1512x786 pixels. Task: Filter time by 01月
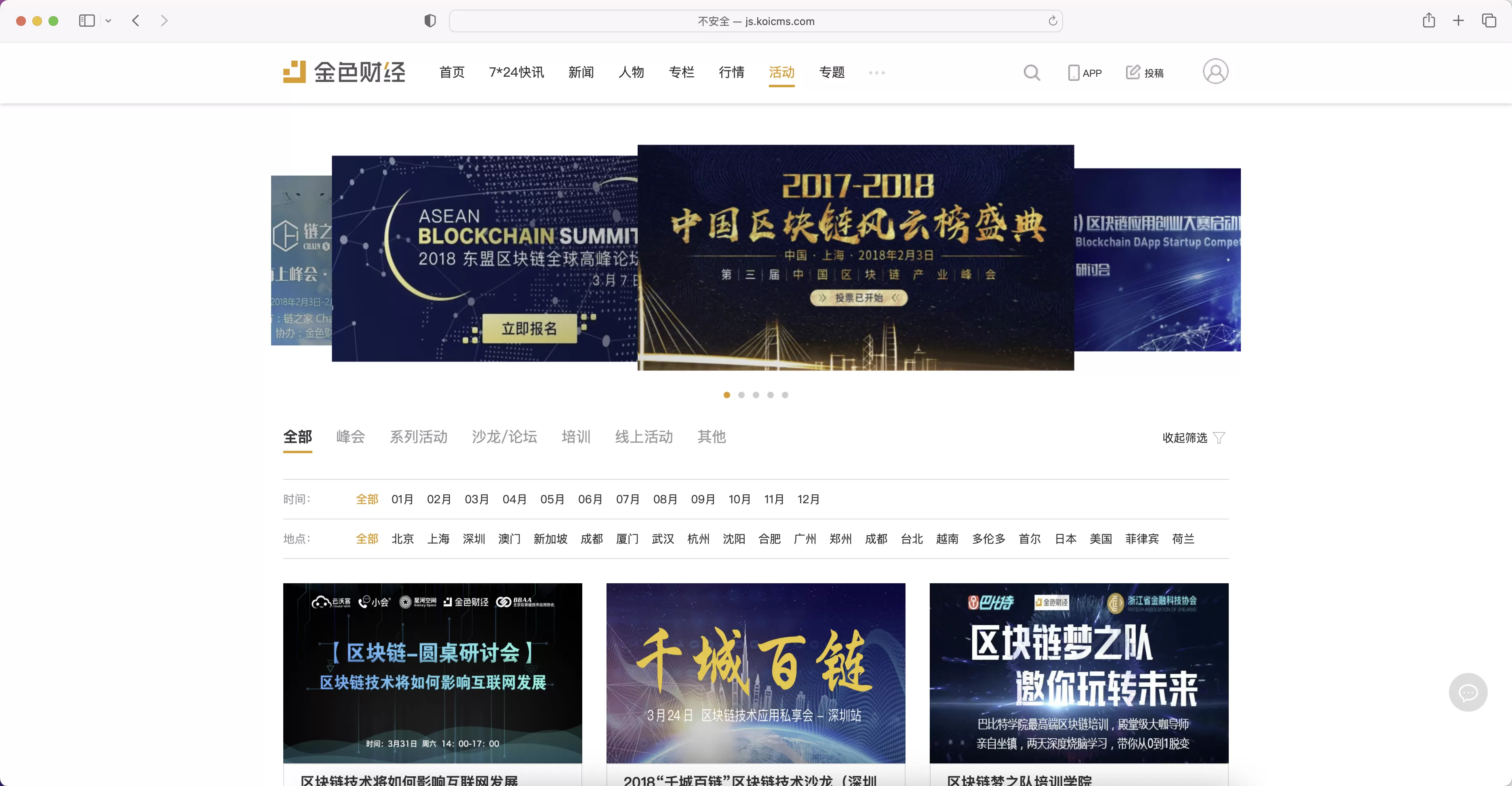pos(403,499)
